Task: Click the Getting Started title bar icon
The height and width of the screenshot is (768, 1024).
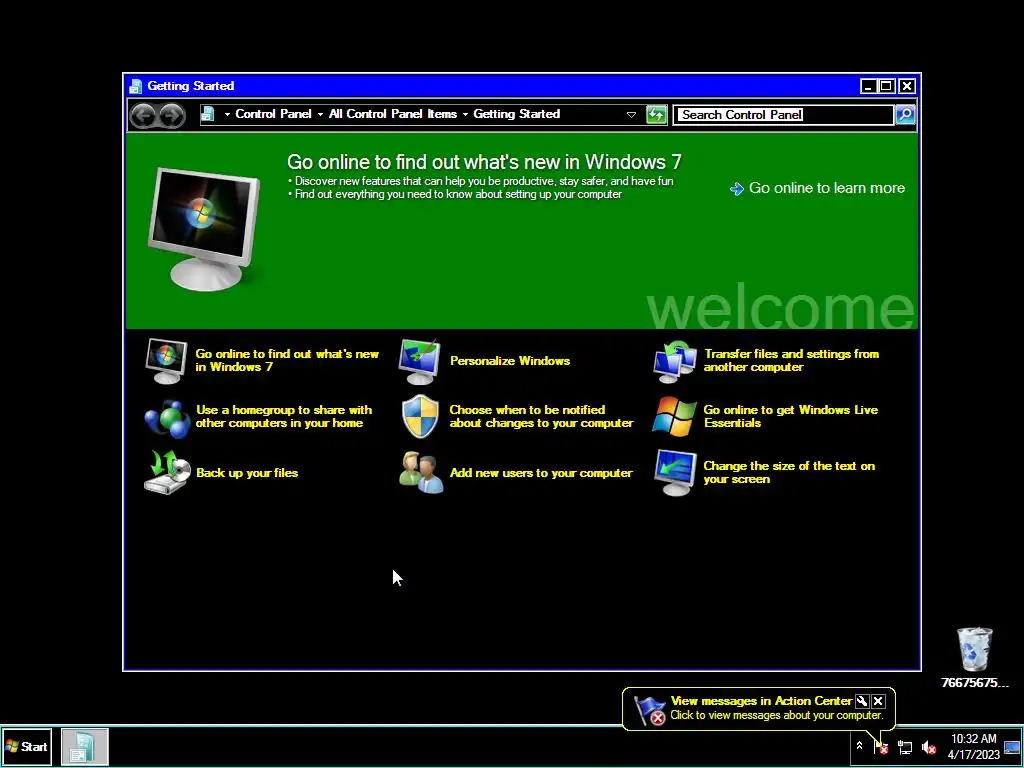Action: 135,86
